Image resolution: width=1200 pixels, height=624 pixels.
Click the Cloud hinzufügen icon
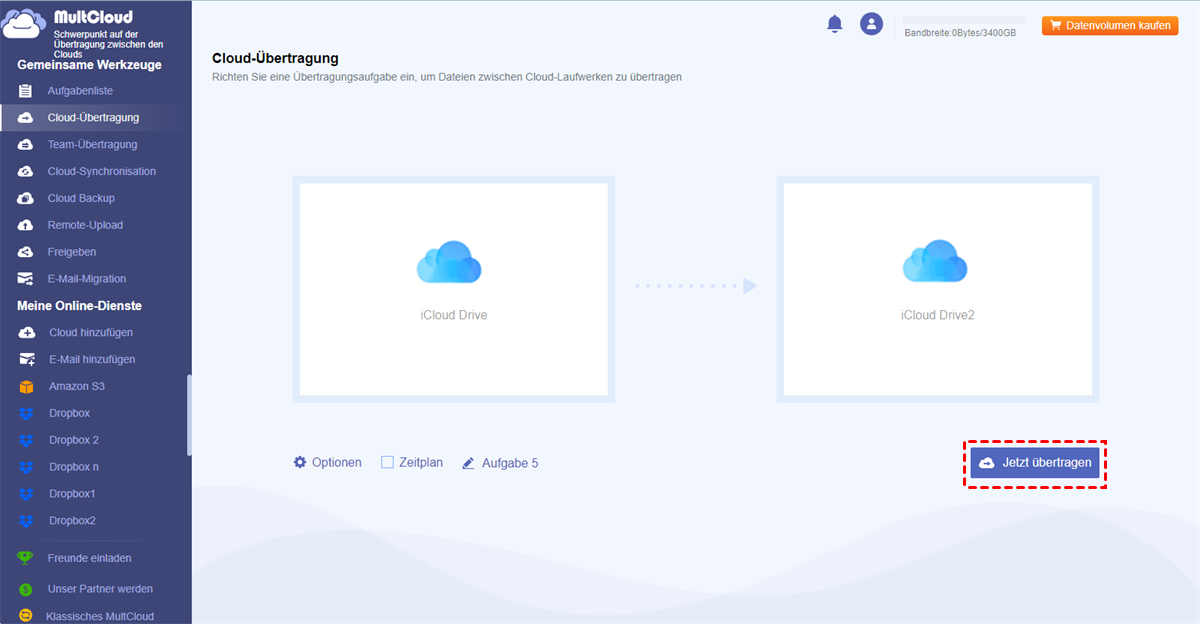pyautogui.click(x=27, y=333)
